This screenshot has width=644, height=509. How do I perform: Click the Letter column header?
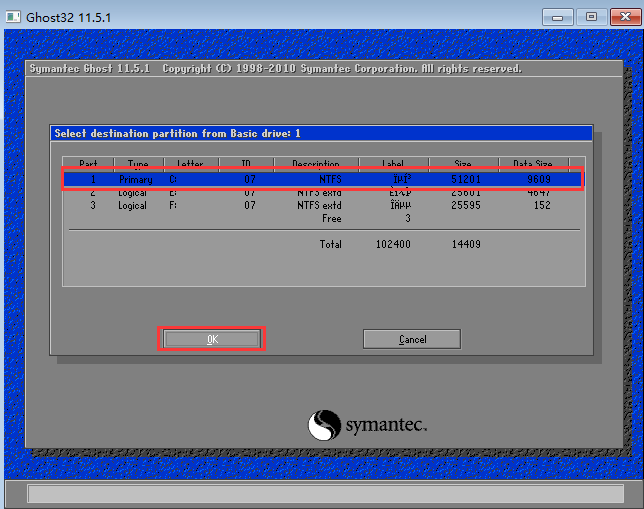[189, 164]
